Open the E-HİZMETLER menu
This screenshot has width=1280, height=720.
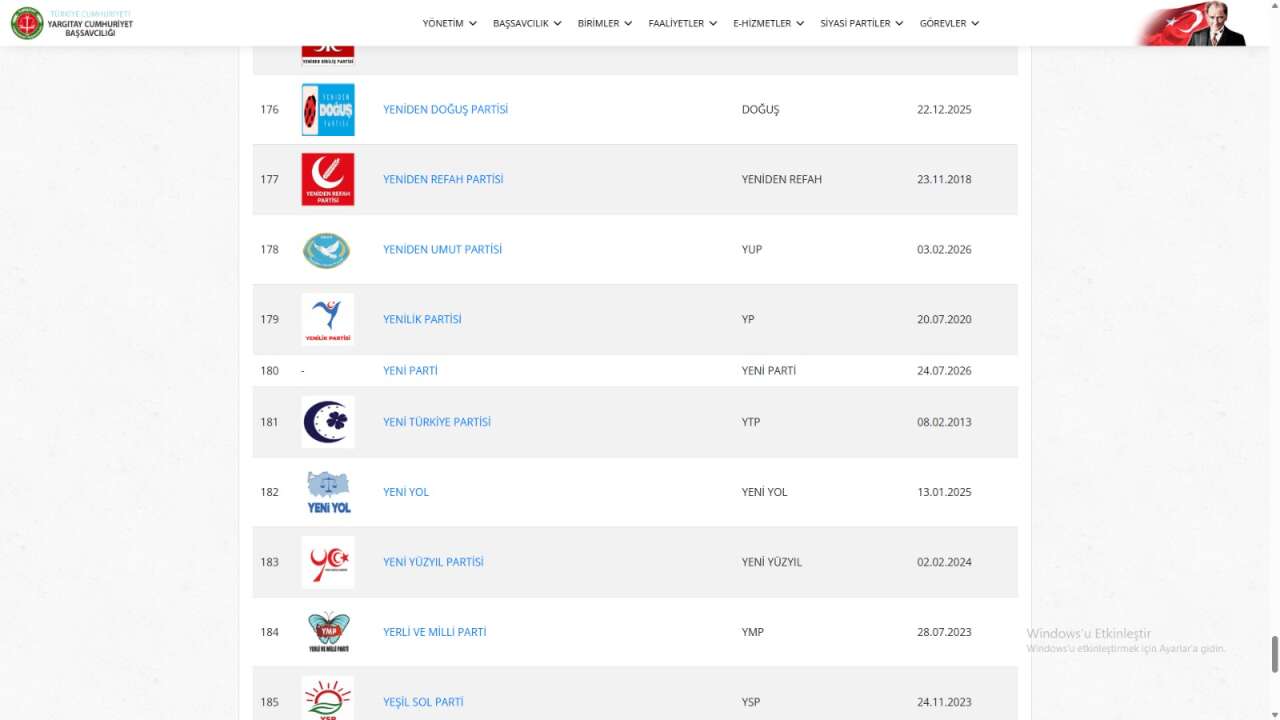768,23
